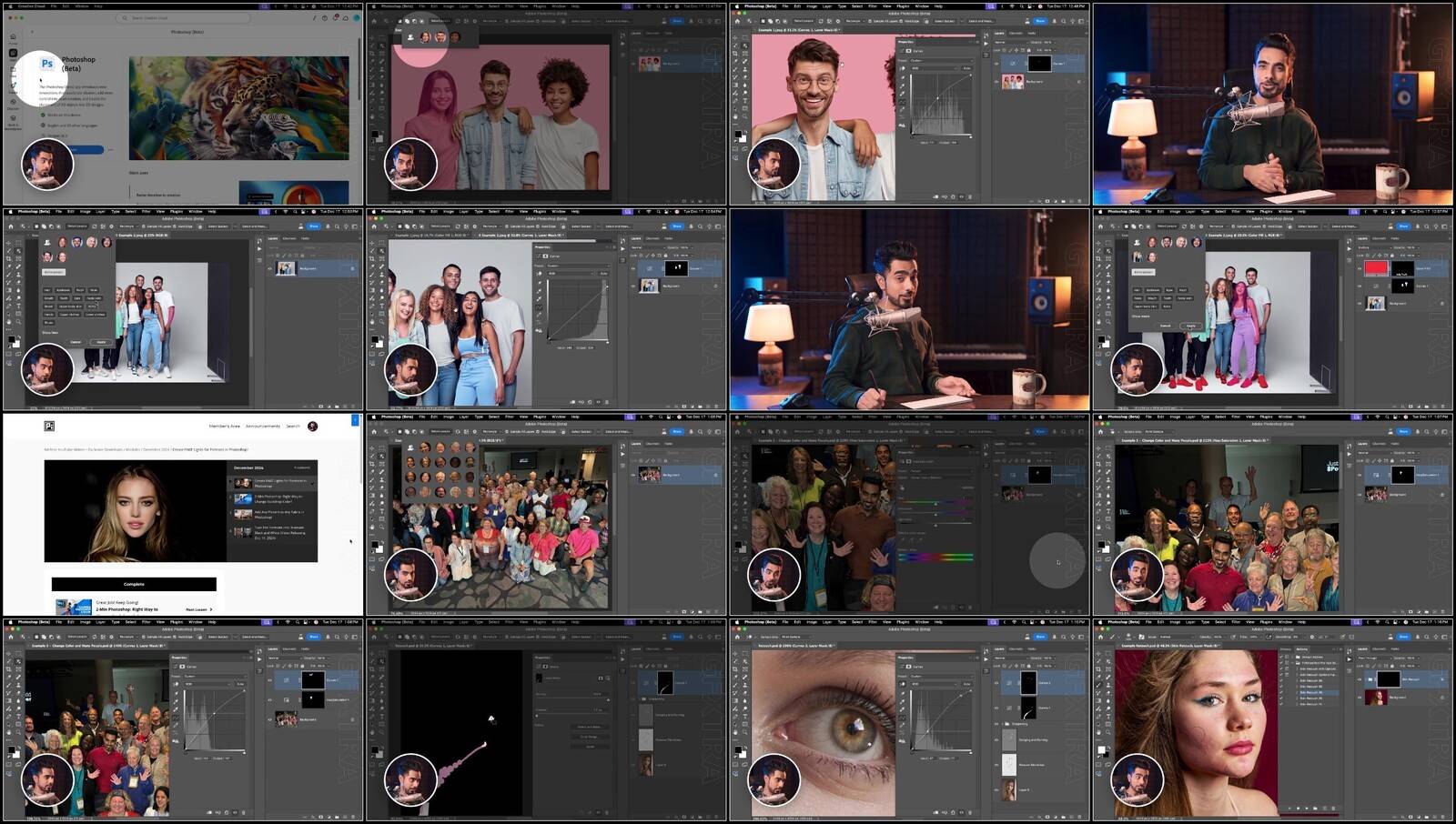Click curve graph in glasses-man frame
This screenshot has width=1456, height=824.
(x=941, y=103)
